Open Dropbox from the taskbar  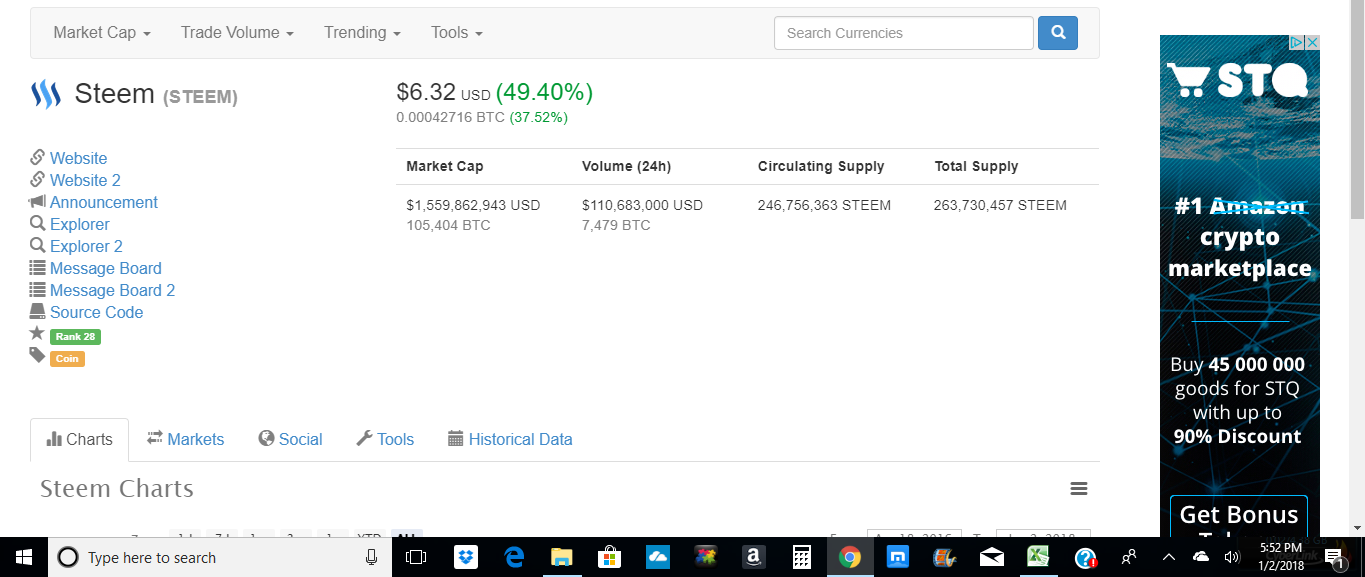[x=466, y=557]
